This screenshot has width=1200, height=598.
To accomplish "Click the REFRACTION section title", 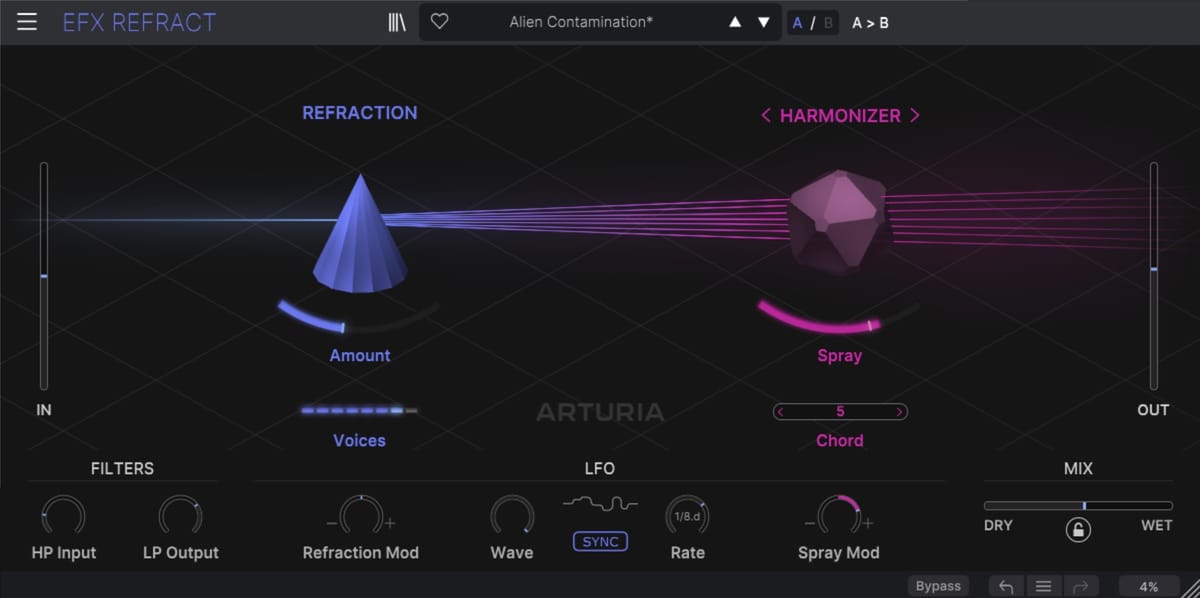I will 360,113.
